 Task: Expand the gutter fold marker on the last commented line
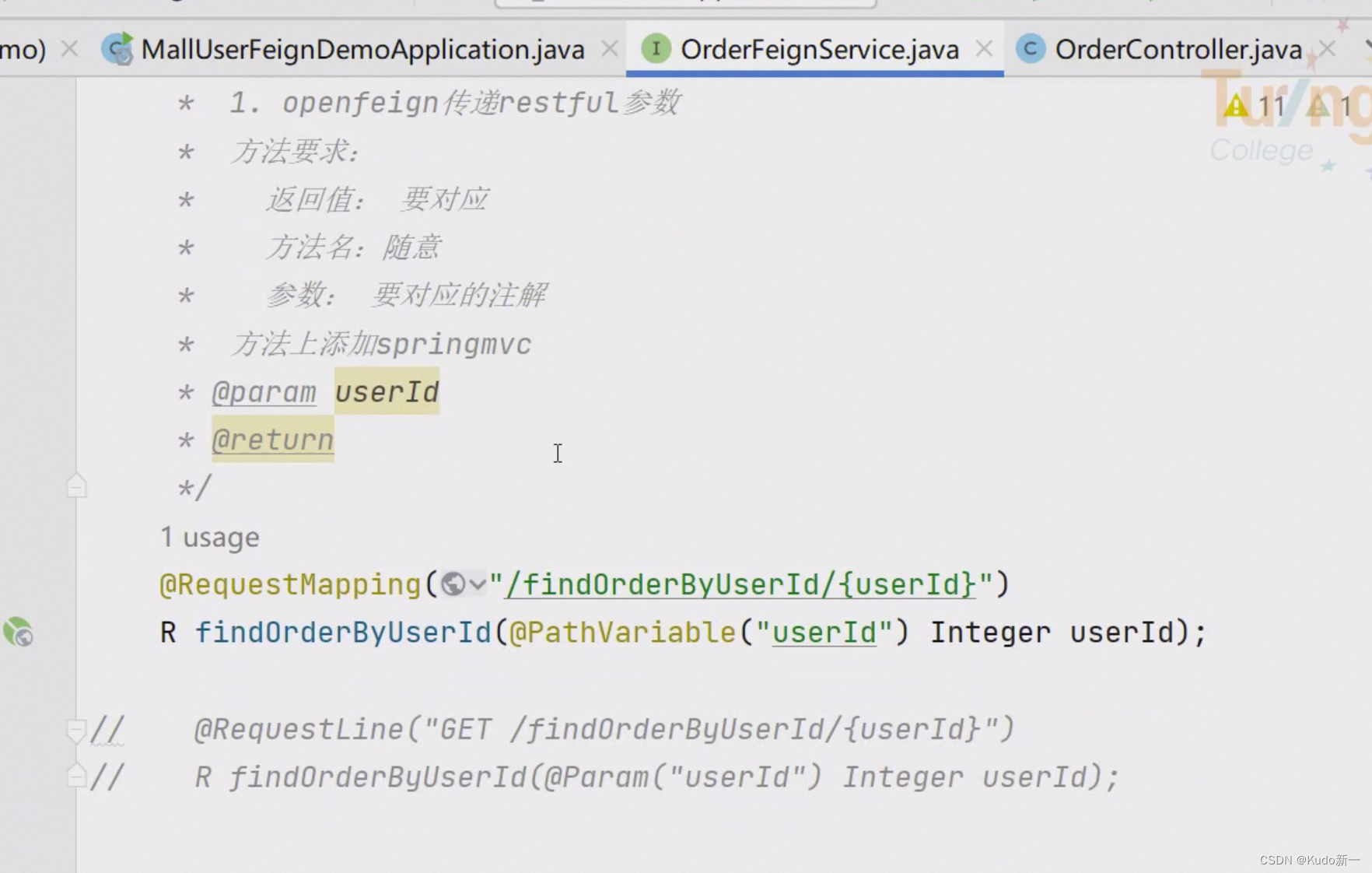pyautogui.click(x=75, y=775)
